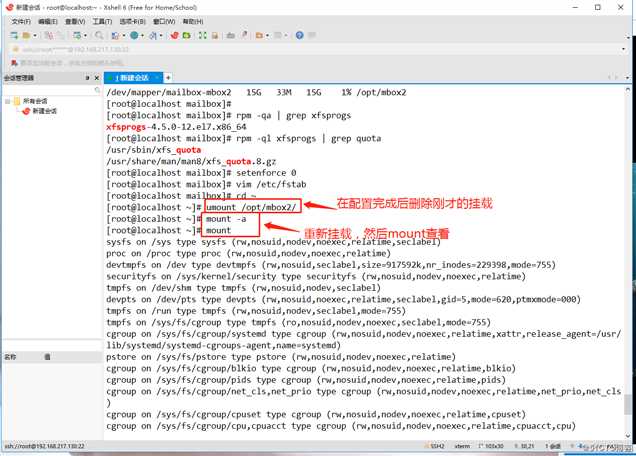Click the SSH2 status bar entry
This screenshot has width=636, height=456.
coord(436,446)
